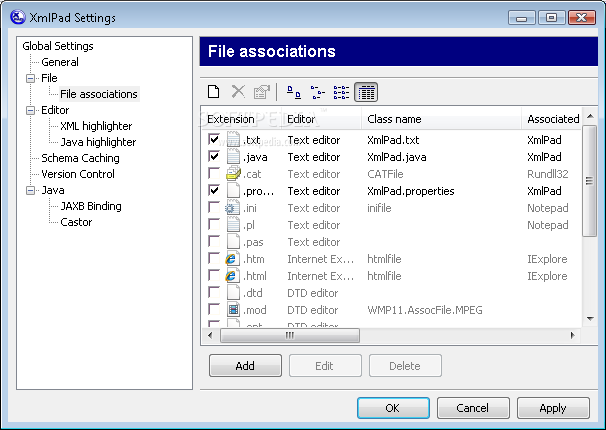Switch to small icons view
The width and height of the screenshot is (606, 430).
tap(318, 92)
